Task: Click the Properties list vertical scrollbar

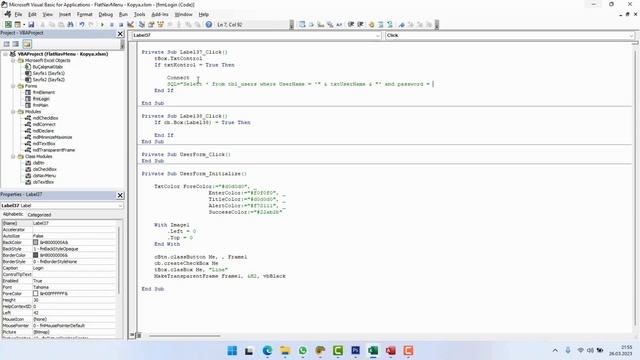Action: point(119,260)
